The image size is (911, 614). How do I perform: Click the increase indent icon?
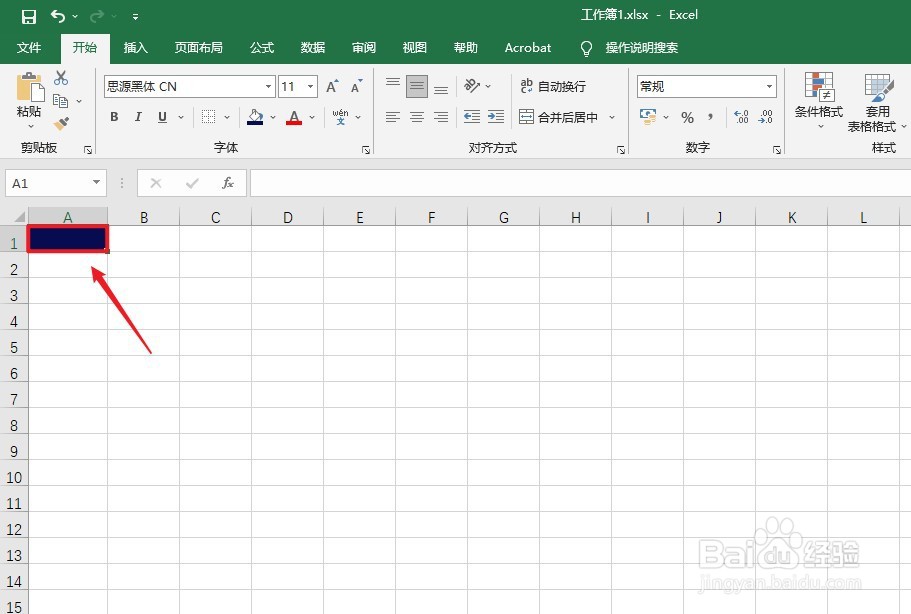[x=497, y=117]
